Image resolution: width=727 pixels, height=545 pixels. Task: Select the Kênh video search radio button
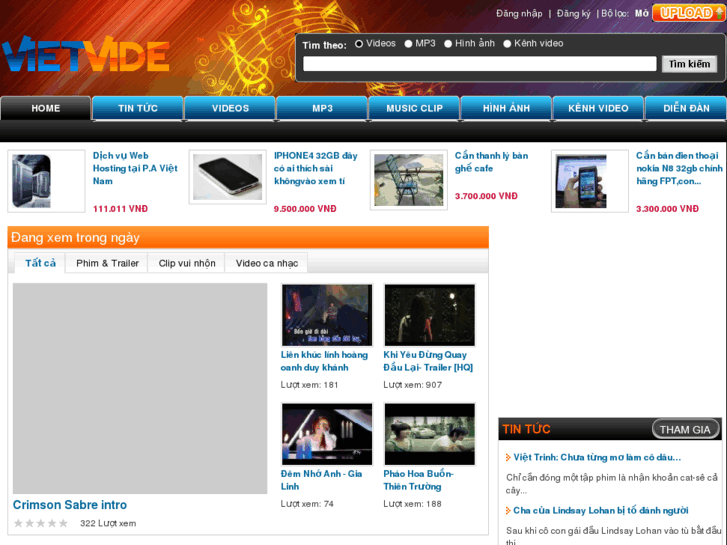coord(507,44)
